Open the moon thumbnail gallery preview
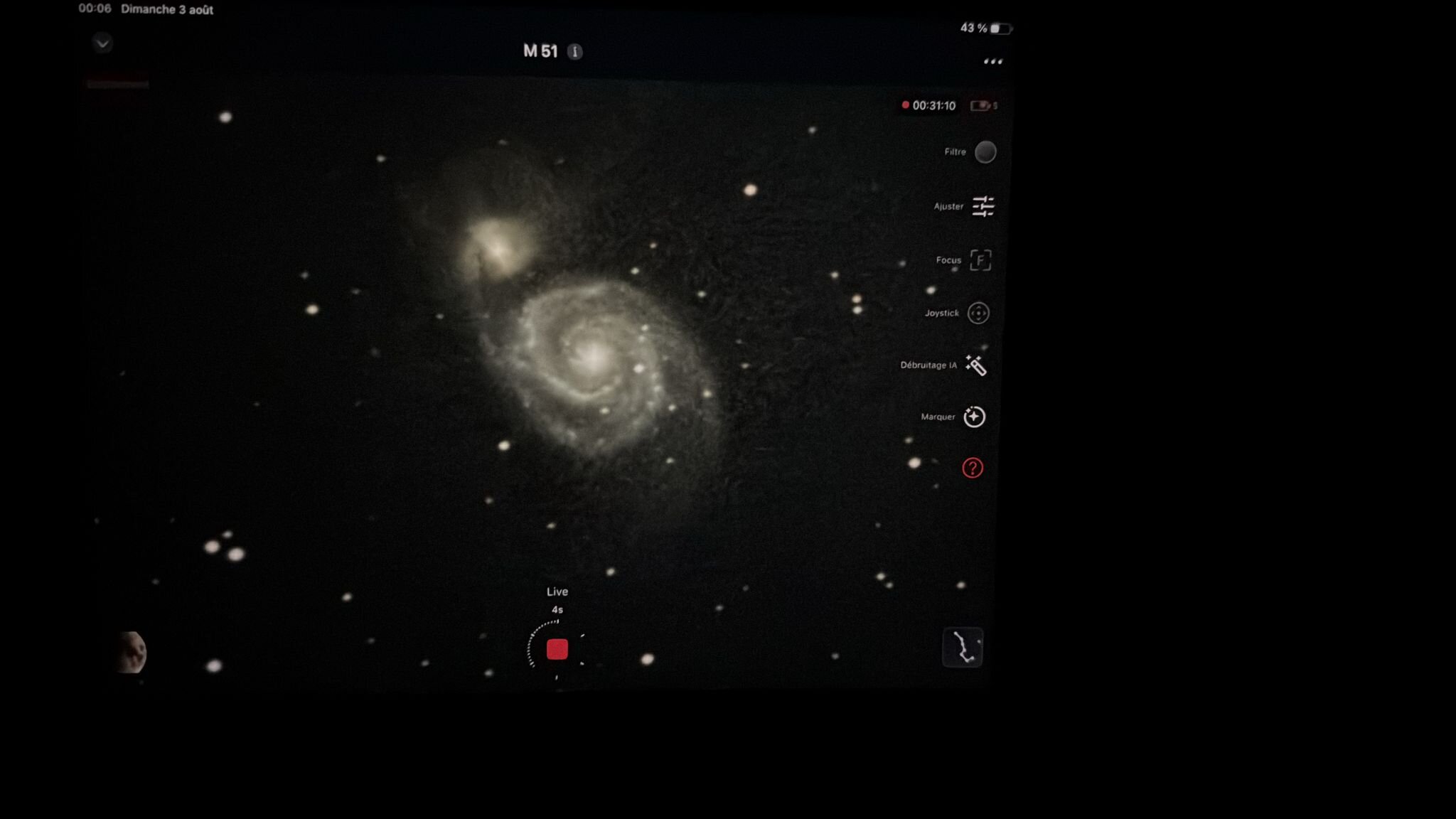 pyautogui.click(x=132, y=652)
